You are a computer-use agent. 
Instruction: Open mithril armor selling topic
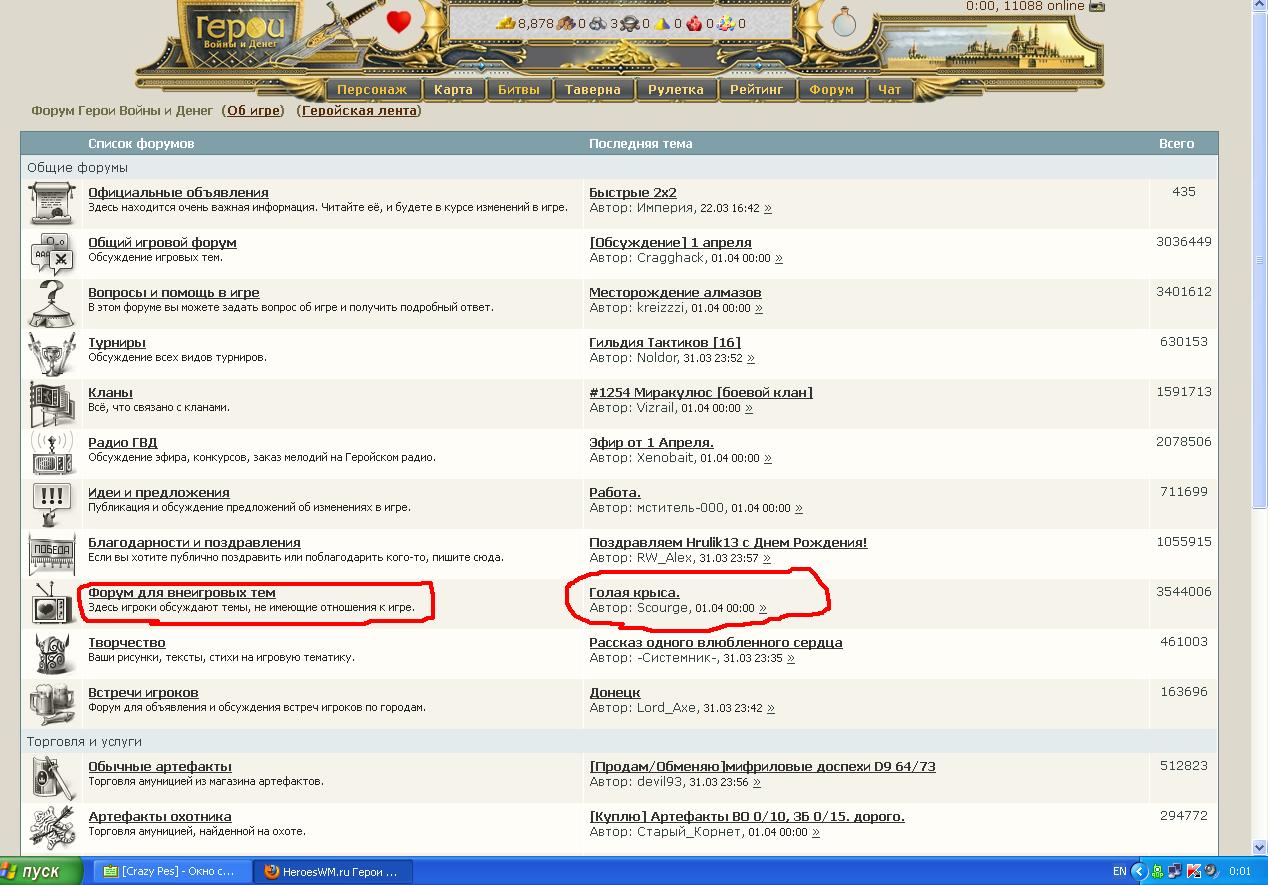[x=762, y=766]
